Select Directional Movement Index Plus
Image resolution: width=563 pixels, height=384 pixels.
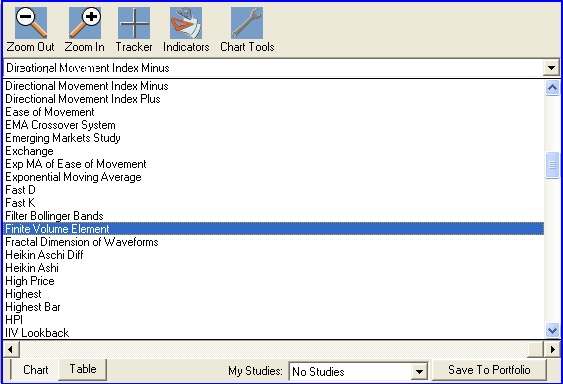click(x=274, y=99)
